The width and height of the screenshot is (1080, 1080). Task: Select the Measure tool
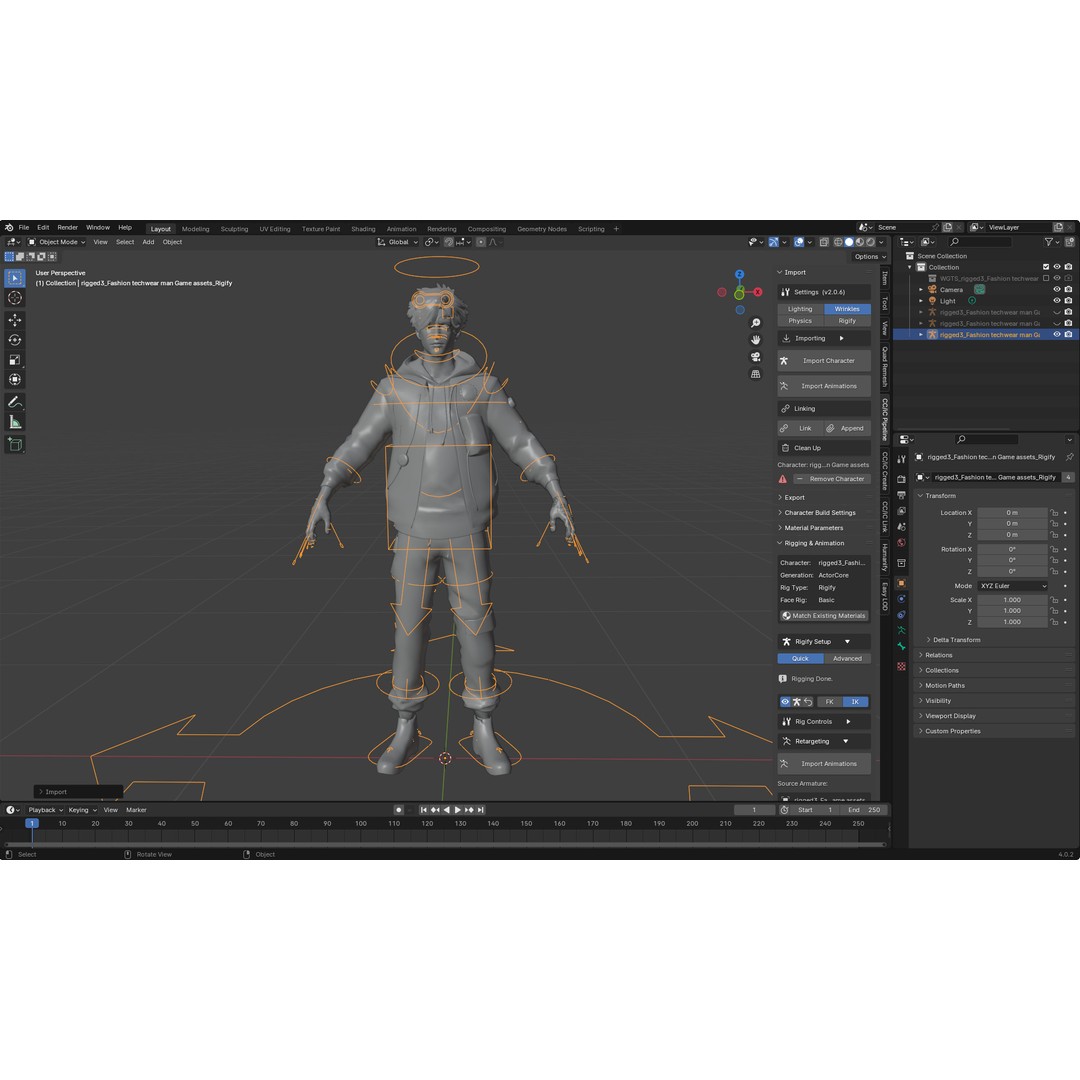(x=15, y=422)
